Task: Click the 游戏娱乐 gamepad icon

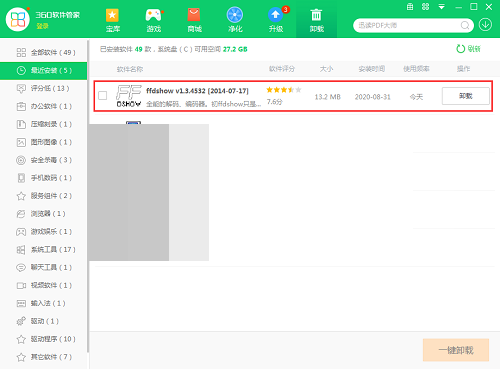Action: point(21,232)
